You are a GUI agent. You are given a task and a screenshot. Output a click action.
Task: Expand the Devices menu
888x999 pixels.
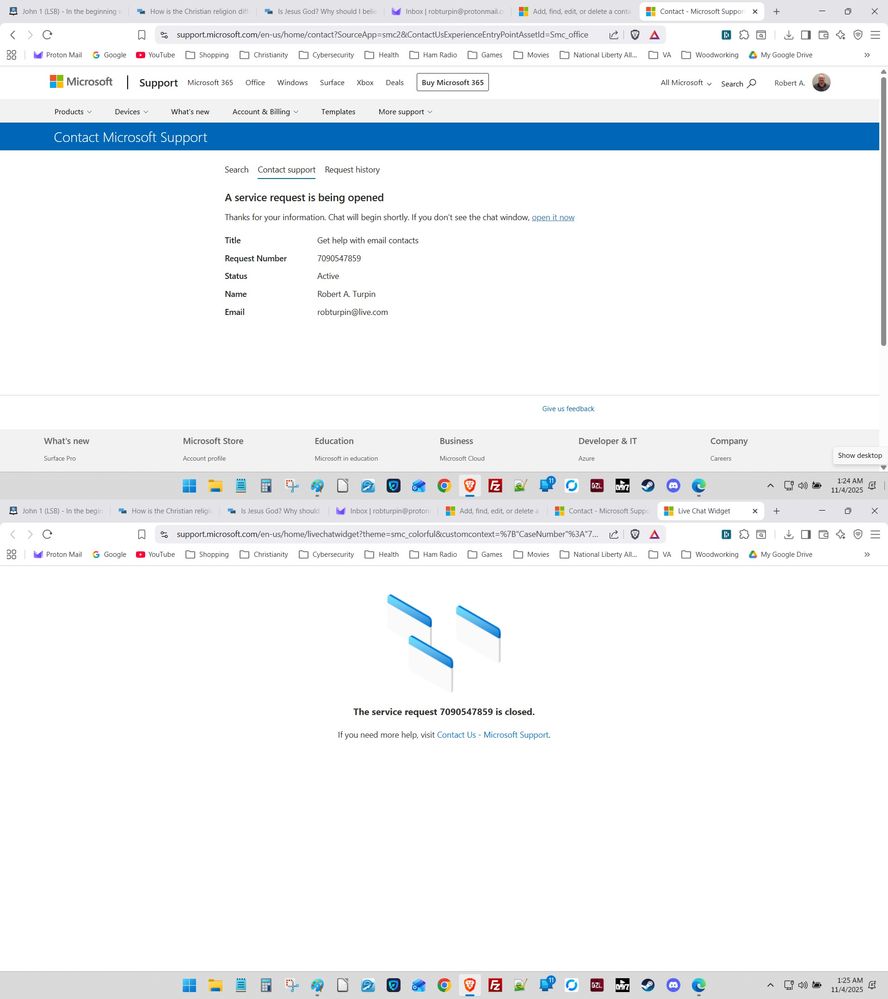point(131,111)
